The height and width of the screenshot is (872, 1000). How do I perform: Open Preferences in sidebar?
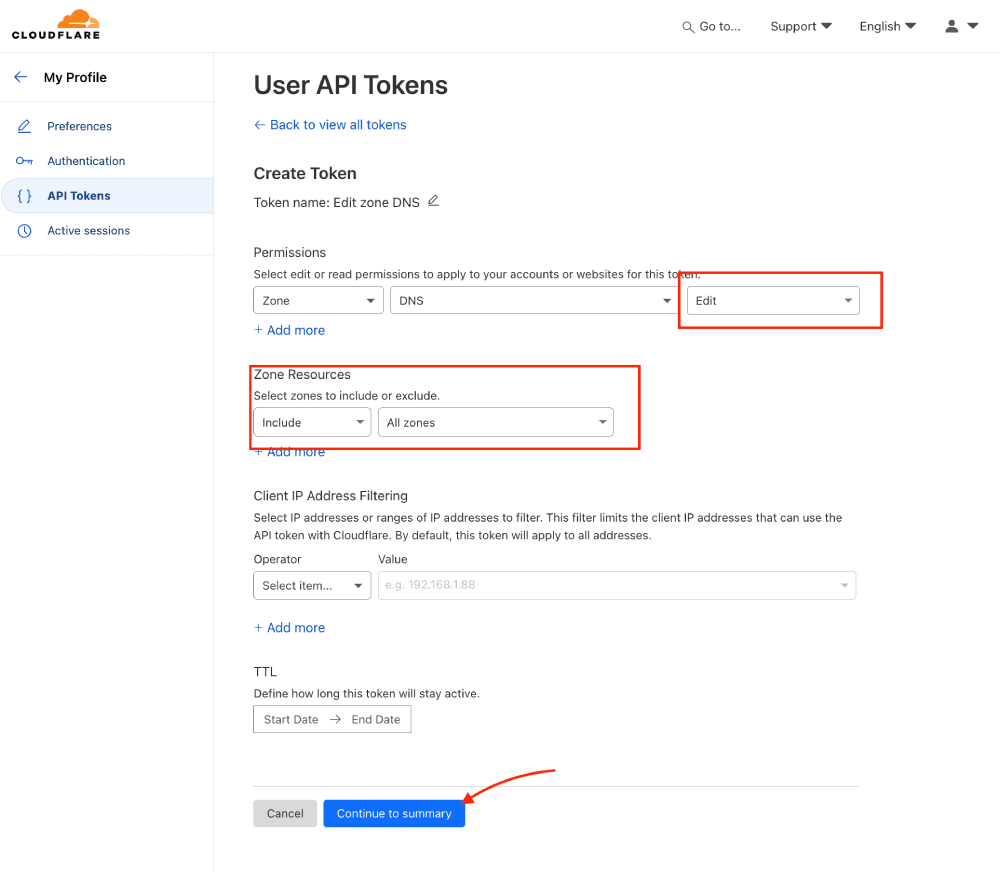pyautogui.click(x=79, y=126)
